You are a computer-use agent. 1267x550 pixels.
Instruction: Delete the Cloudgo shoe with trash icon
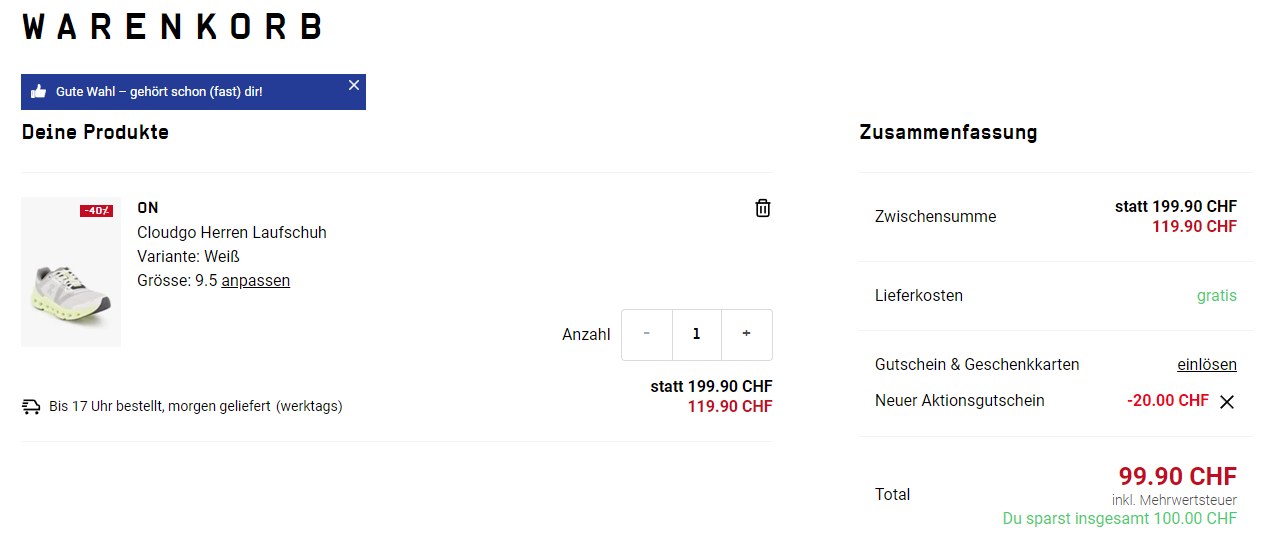[x=763, y=208]
